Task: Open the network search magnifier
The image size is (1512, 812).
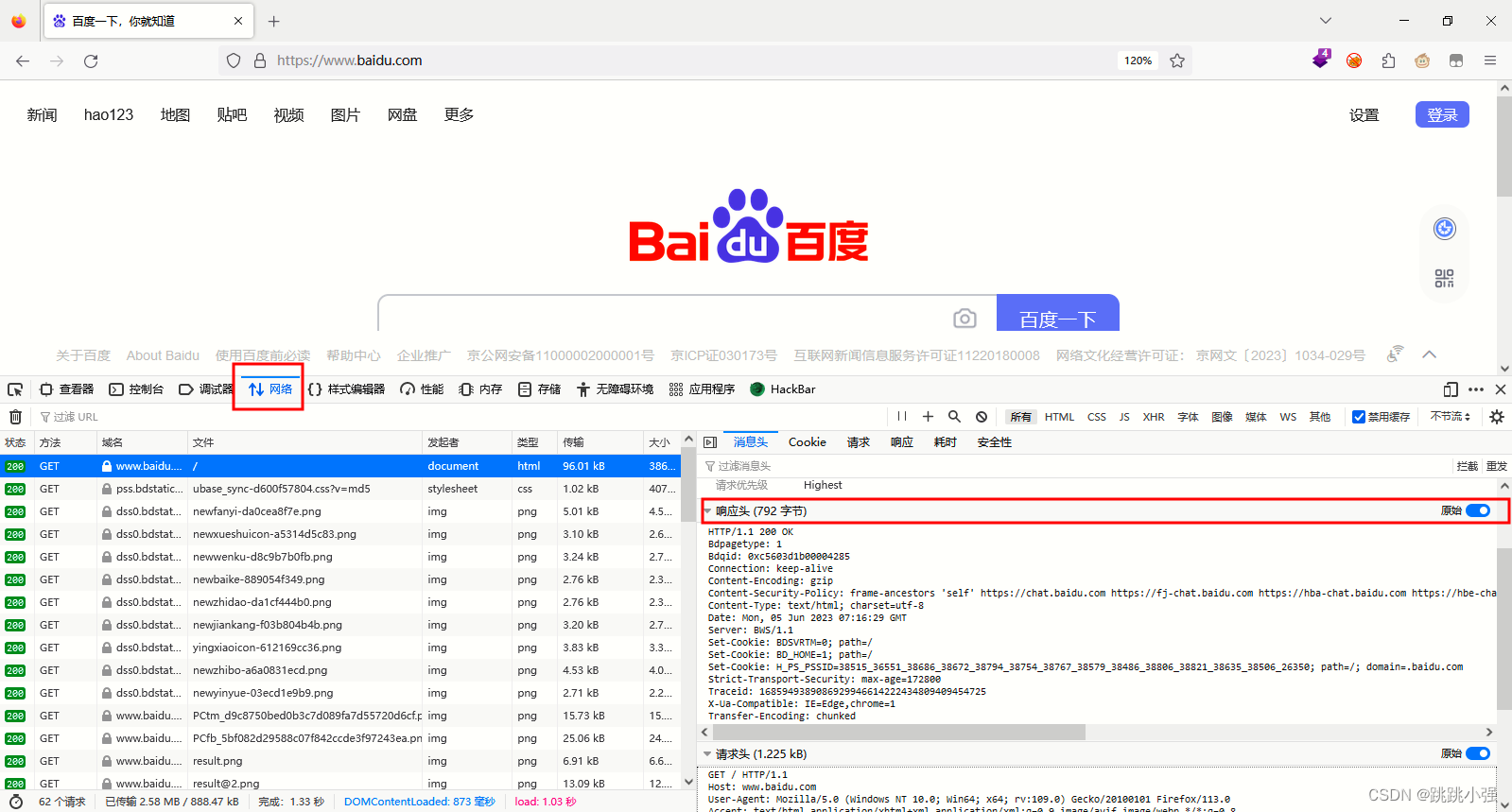Action: [954, 417]
